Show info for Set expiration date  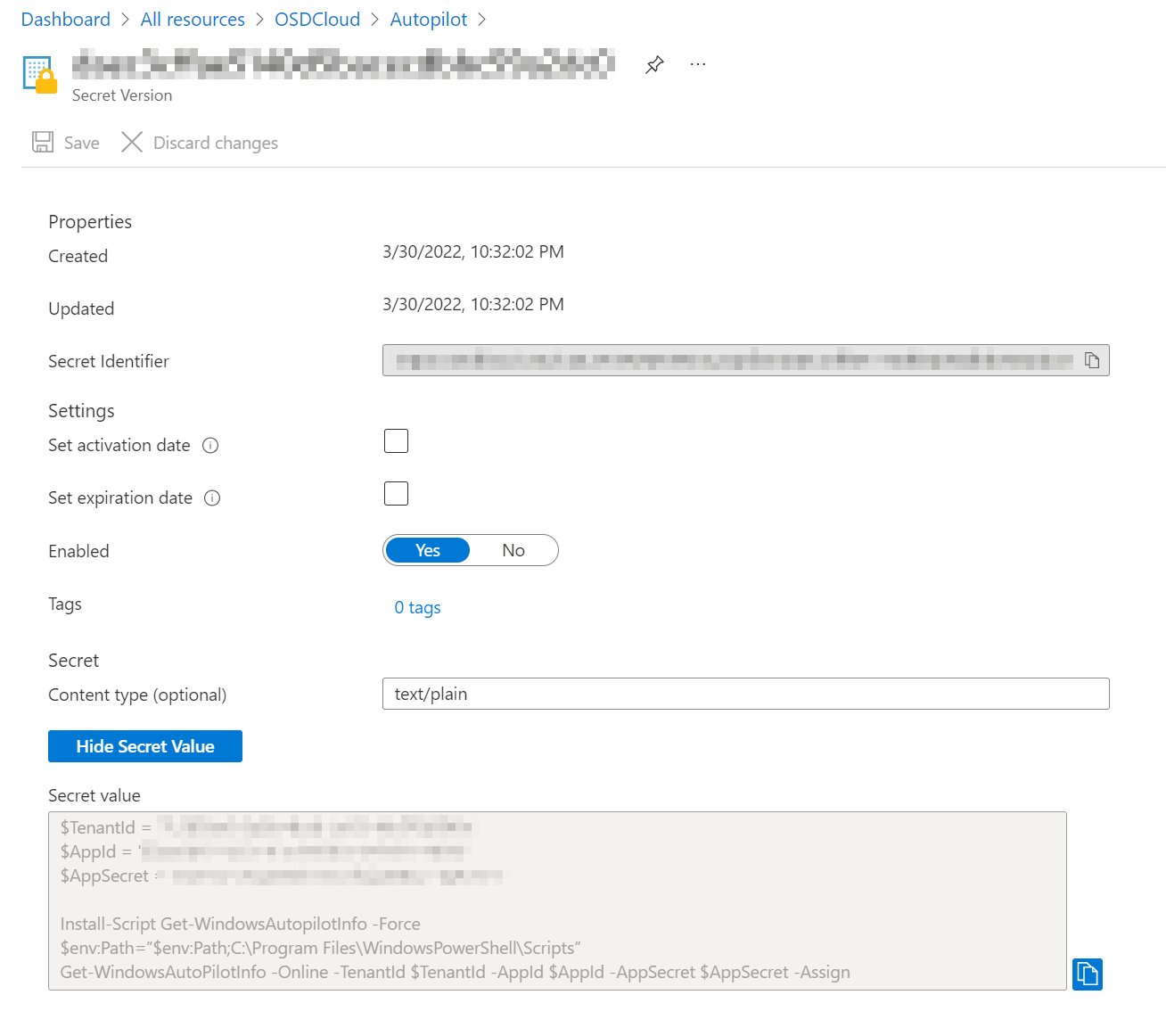click(212, 497)
